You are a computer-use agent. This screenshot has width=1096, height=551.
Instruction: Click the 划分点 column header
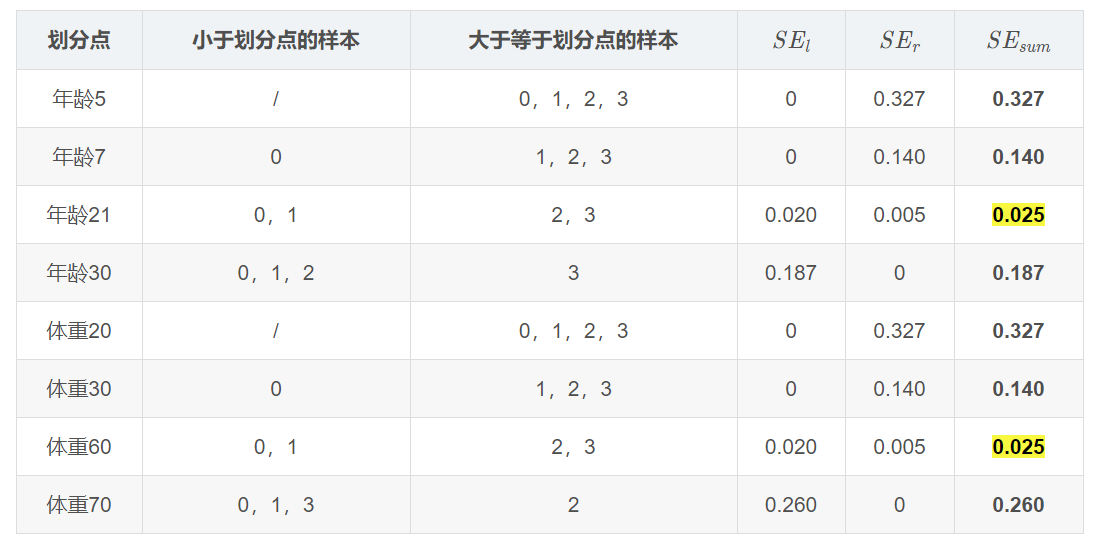point(79,40)
